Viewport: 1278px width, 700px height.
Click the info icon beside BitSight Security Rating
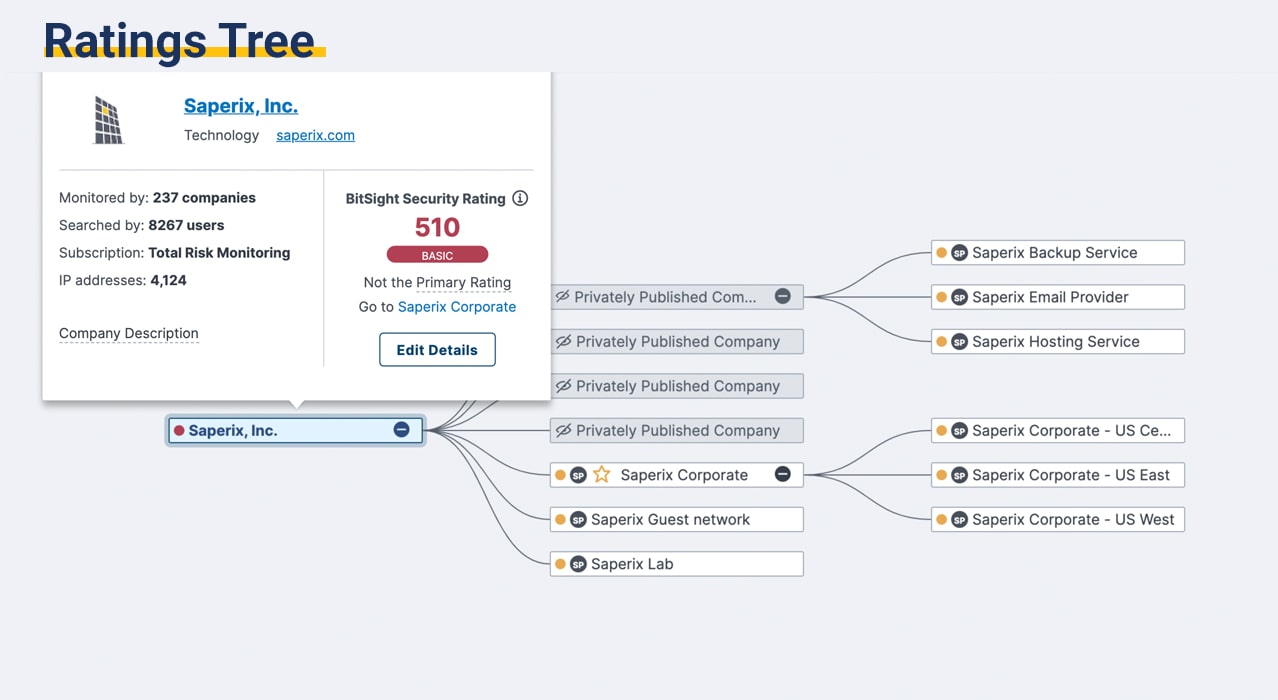point(520,198)
